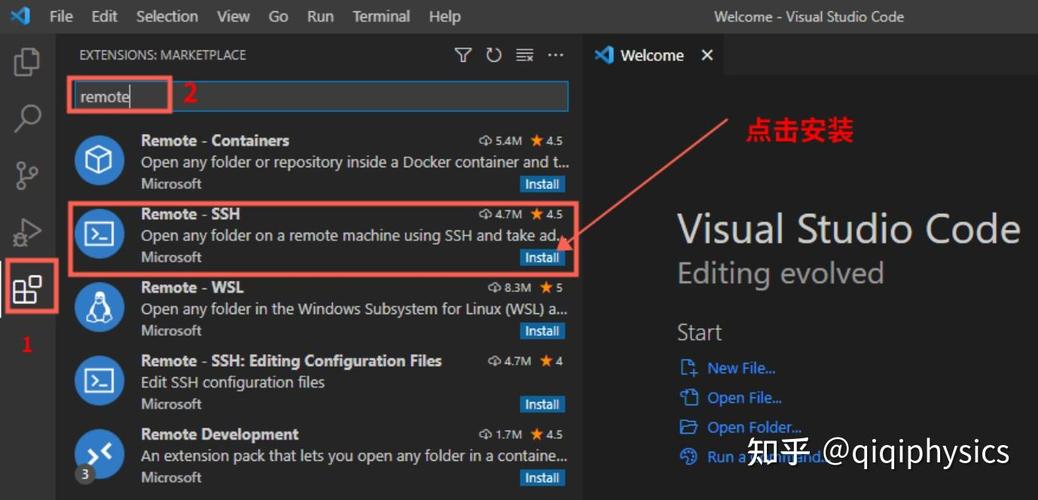Screen dimensions: 1038x500
Task: Open Views and More Actions ellipsis menu
Action: pos(555,55)
